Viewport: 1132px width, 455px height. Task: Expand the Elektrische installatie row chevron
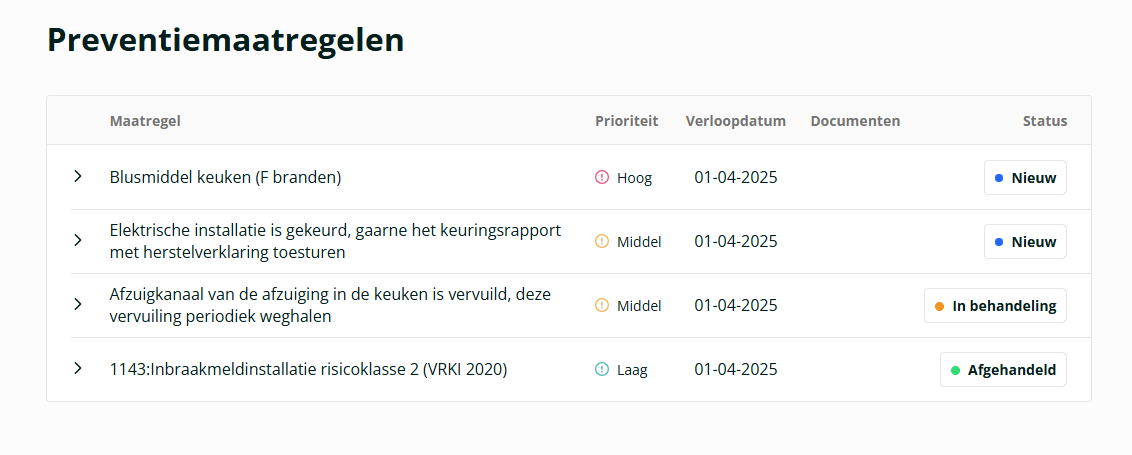tap(78, 240)
